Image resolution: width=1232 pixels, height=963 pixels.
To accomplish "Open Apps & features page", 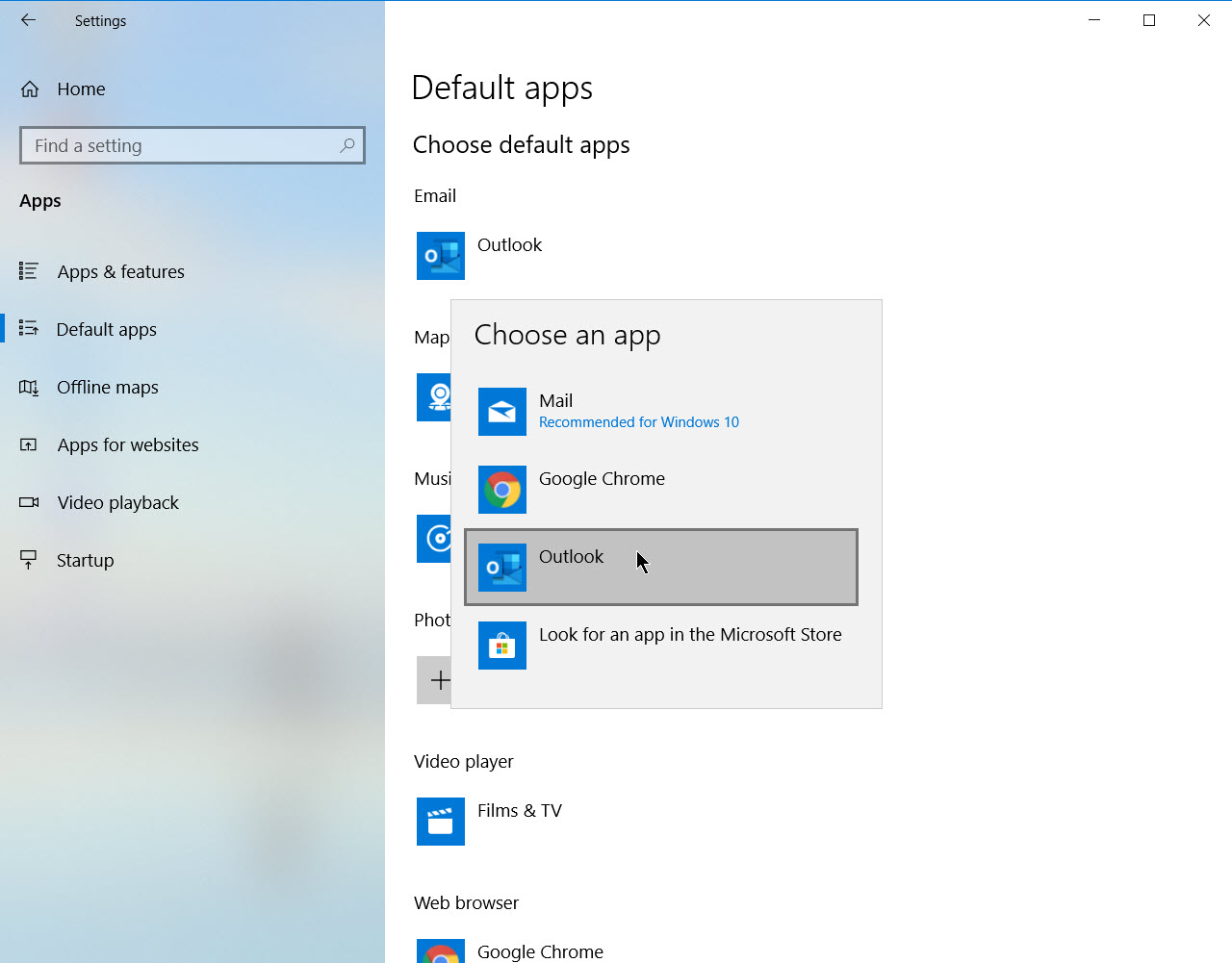I will point(120,272).
